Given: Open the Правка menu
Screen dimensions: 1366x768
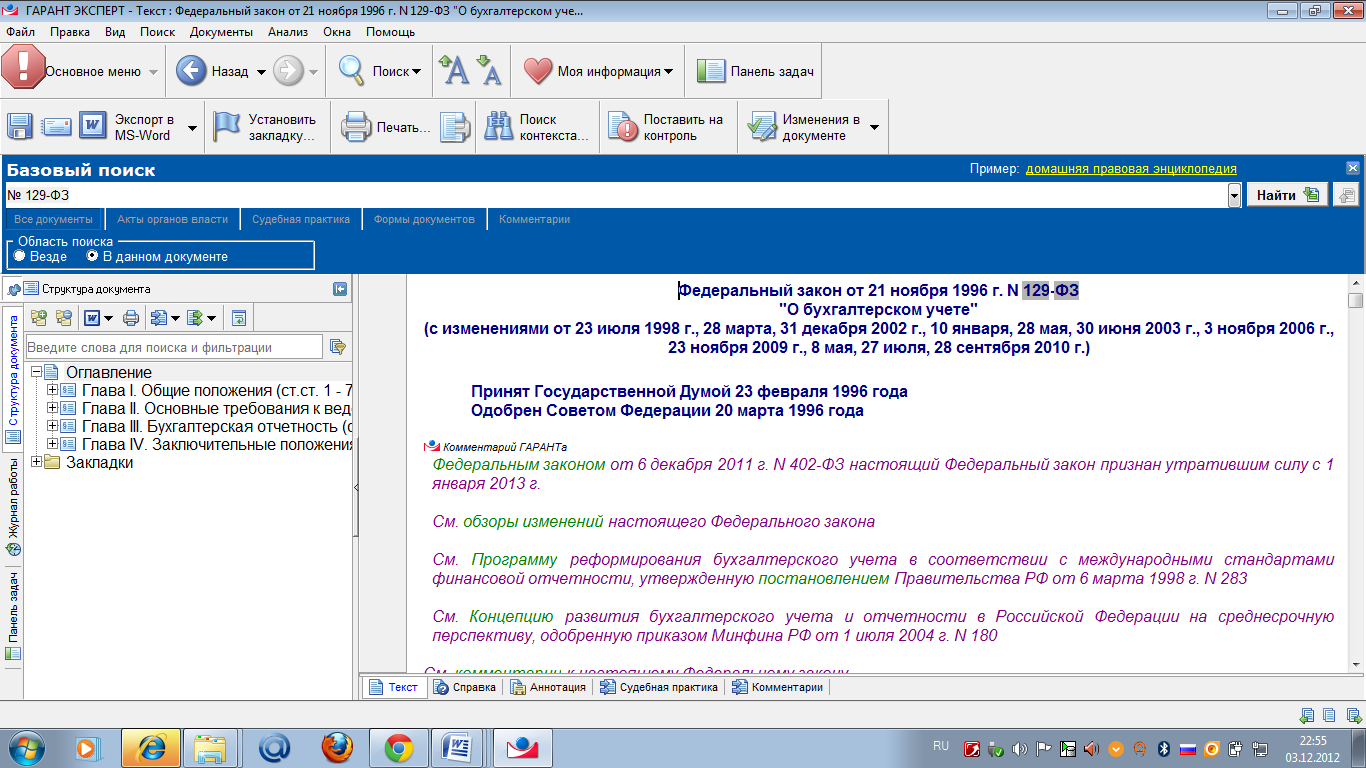Looking at the screenshot, I should point(70,32).
